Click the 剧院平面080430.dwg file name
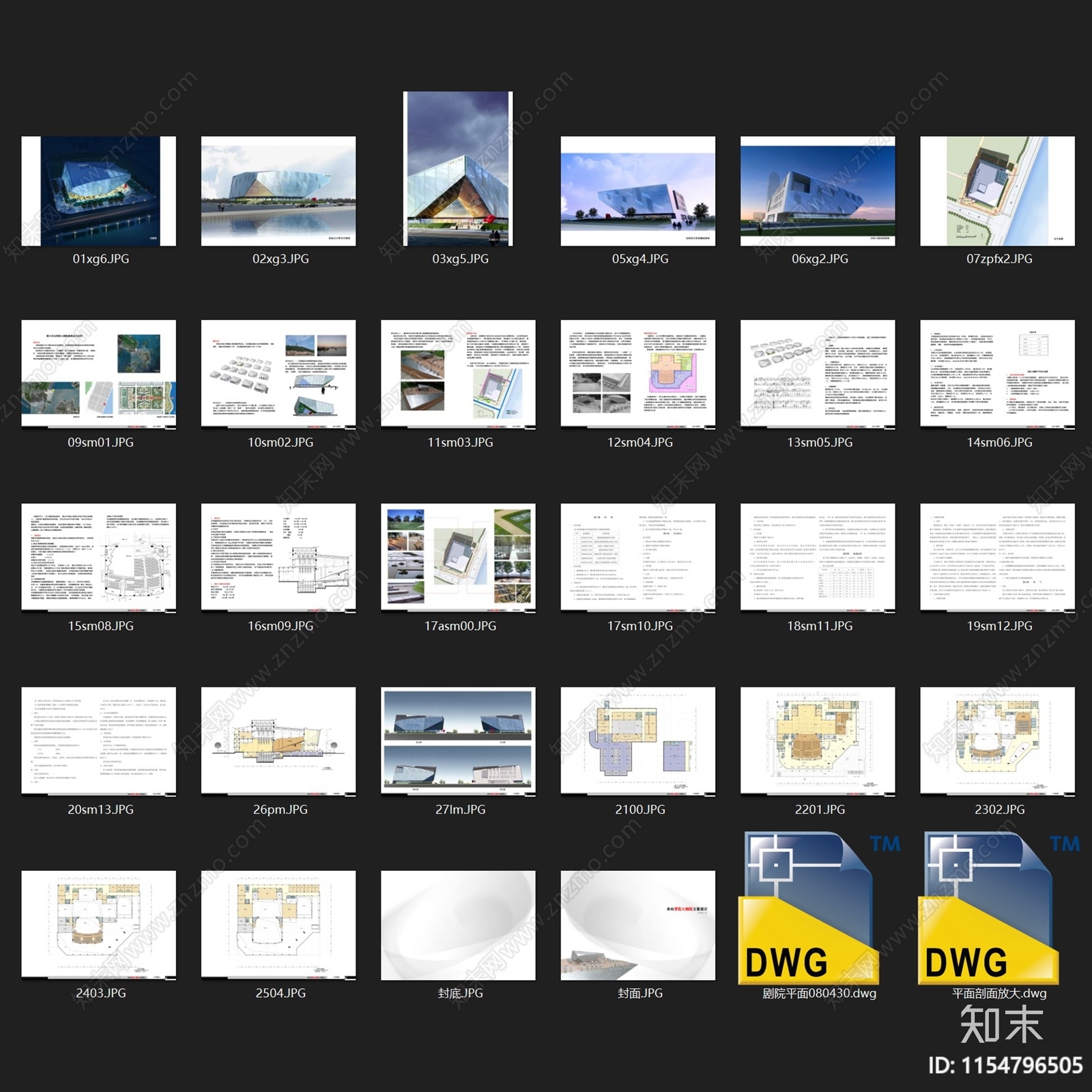Image resolution: width=1092 pixels, height=1092 pixels. click(819, 993)
